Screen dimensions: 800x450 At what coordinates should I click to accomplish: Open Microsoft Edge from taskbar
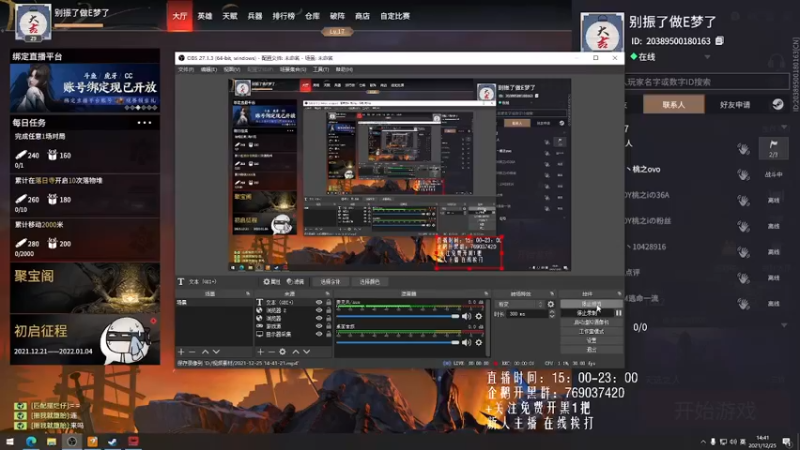tap(31, 441)
